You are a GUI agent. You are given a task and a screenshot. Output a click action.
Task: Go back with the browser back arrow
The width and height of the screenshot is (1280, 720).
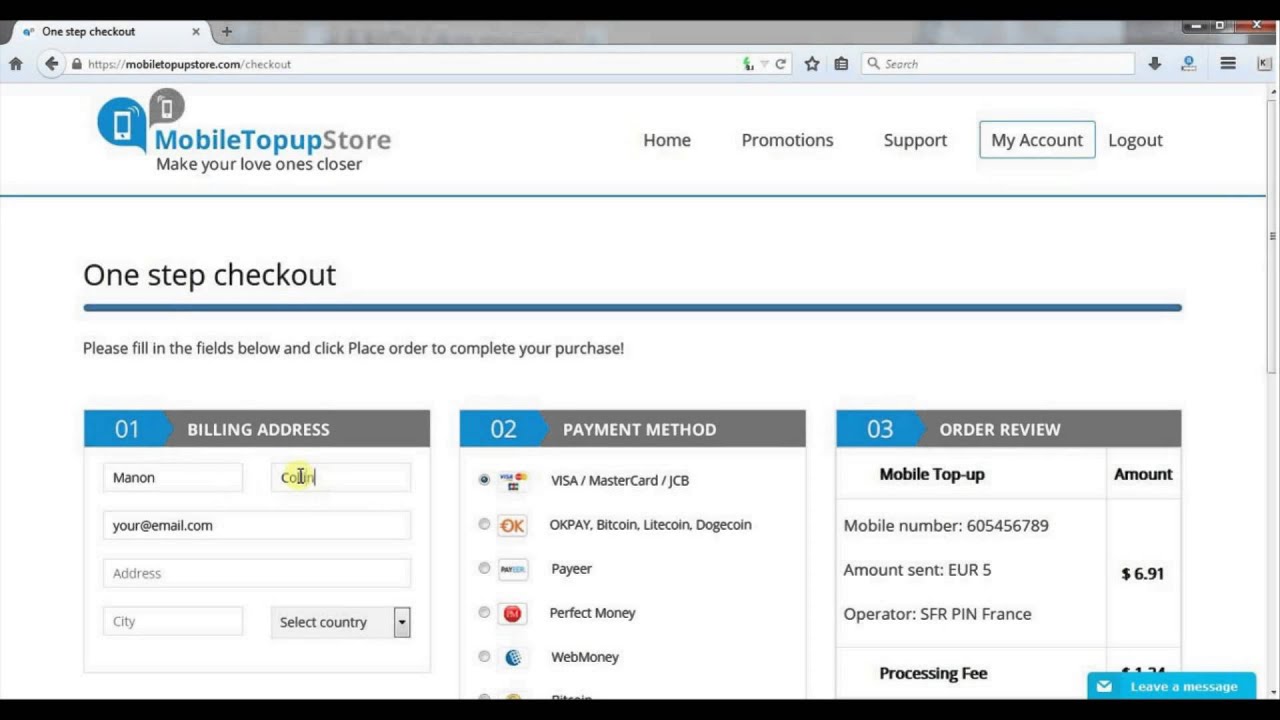pos(52,64)
